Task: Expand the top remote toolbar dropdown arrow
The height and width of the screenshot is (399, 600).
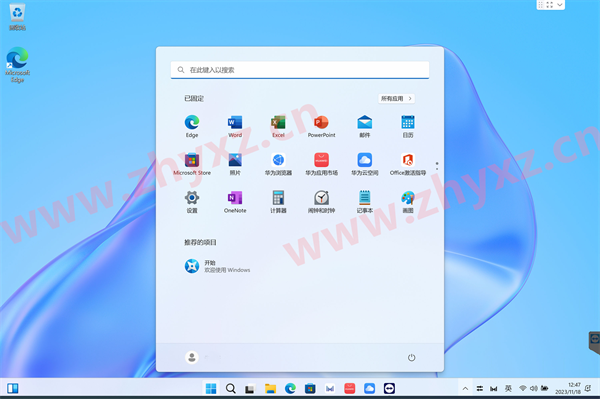Action: click(560, 5)
